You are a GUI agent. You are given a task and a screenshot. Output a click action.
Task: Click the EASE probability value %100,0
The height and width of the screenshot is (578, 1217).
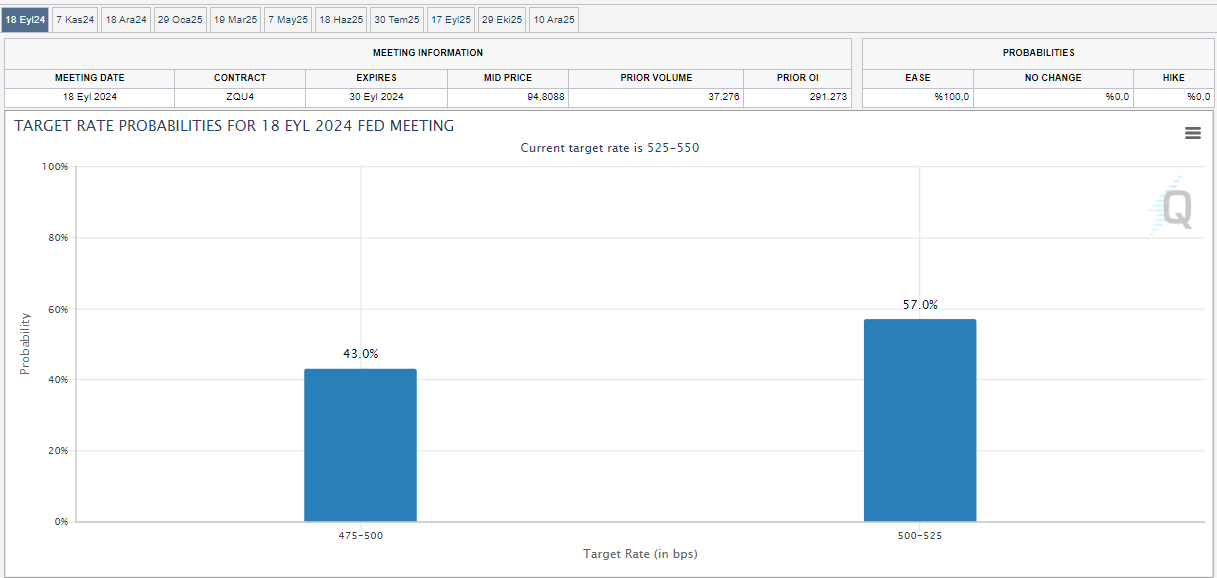(917, 97)
